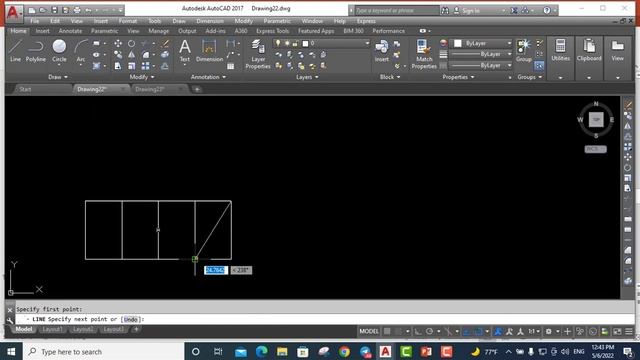Click the Group icon
Image resolution: width=640 pixels, height=360 pixels.
pyautogui.click(x=523, y=51)
